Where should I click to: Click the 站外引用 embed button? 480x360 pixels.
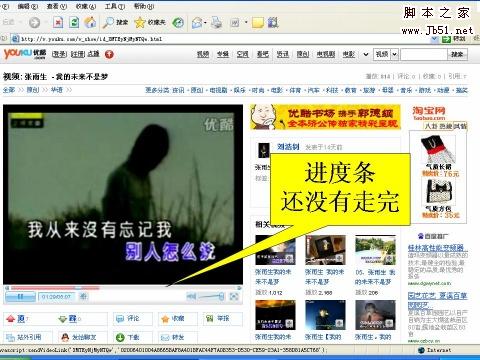click(x=28, y=337)
